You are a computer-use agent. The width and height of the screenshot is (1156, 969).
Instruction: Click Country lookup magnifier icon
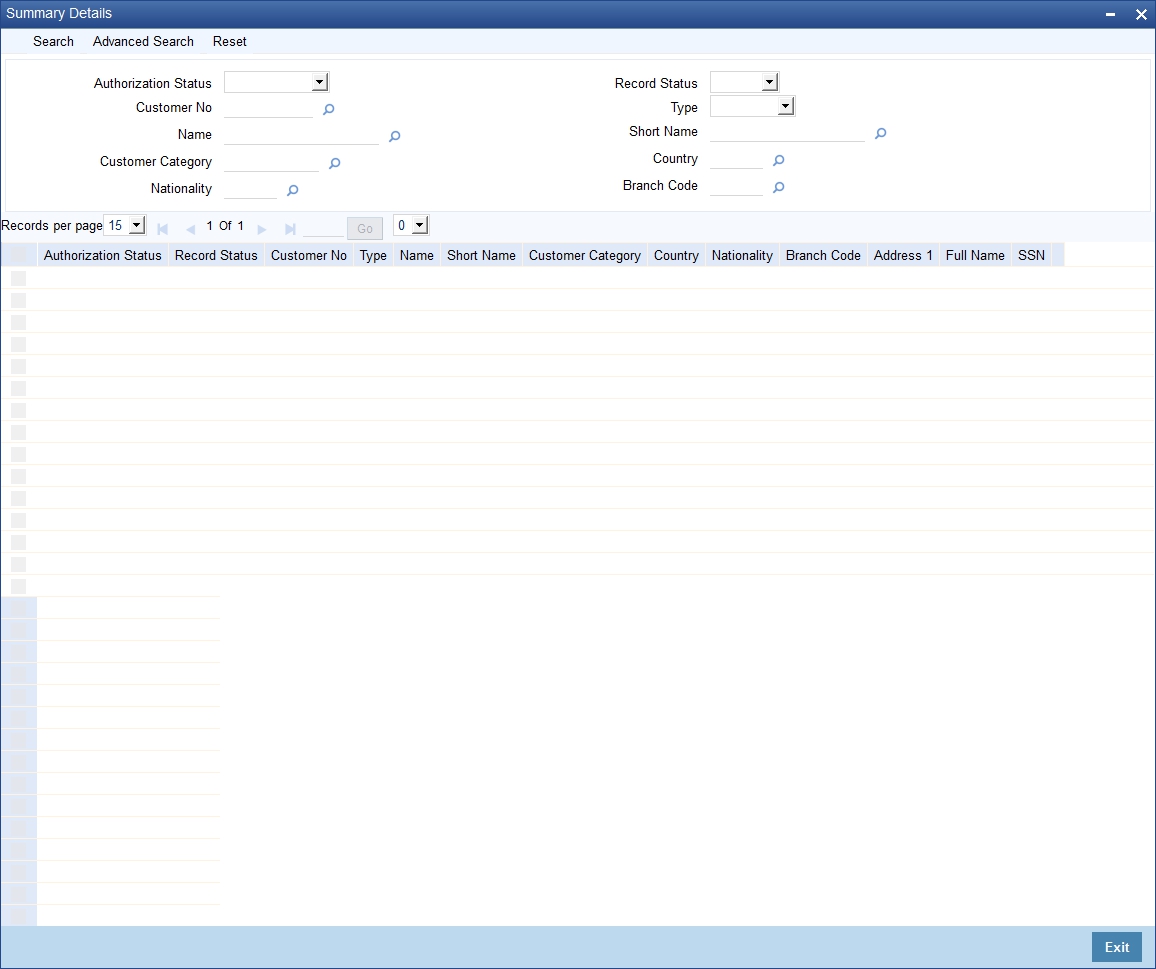tap(778, 160)
